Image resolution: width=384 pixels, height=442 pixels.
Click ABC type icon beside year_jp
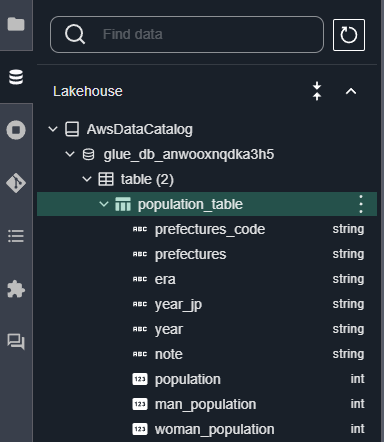point(140,304)
